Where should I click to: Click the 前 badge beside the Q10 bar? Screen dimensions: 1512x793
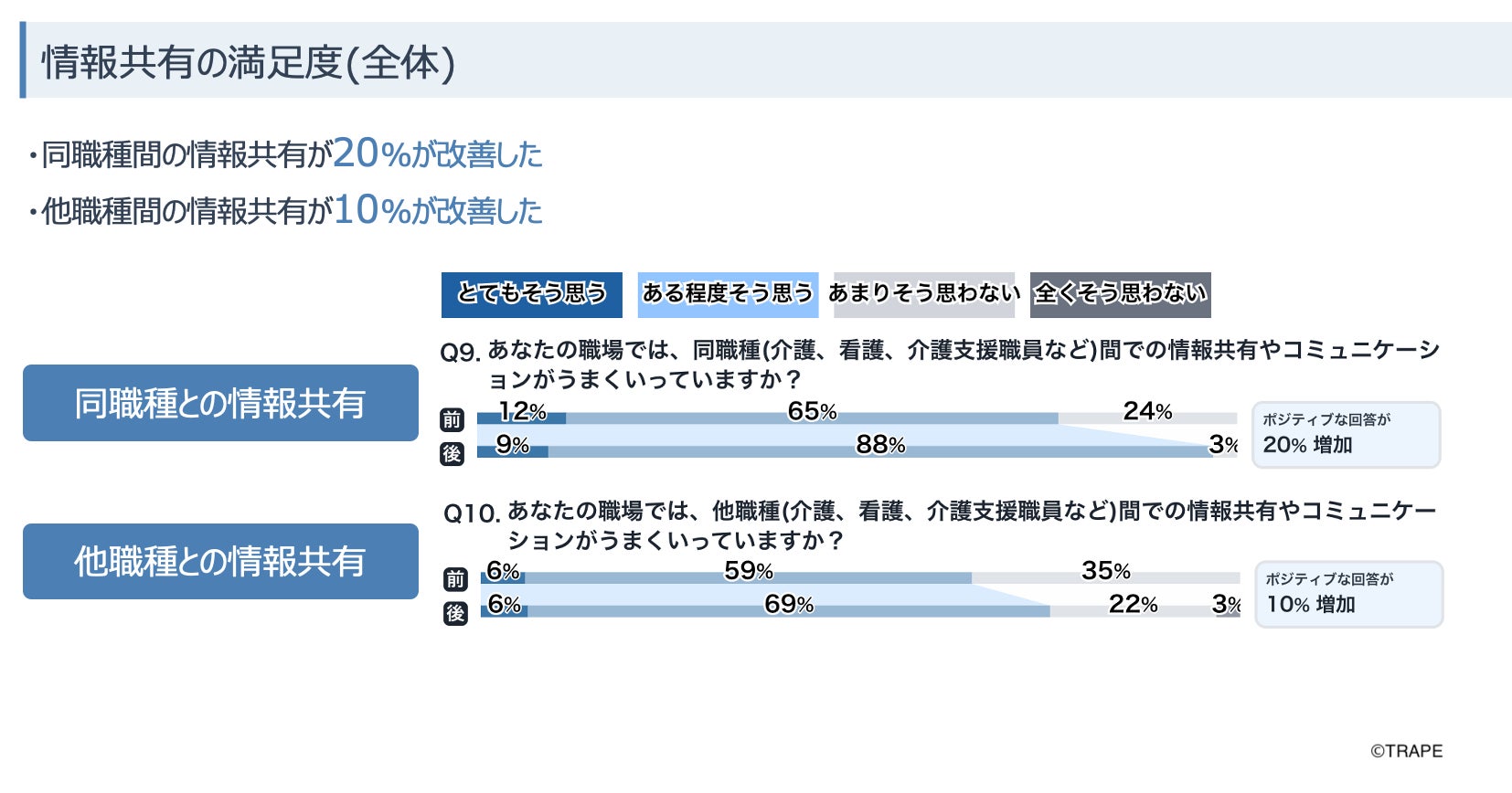coord(455,579)
